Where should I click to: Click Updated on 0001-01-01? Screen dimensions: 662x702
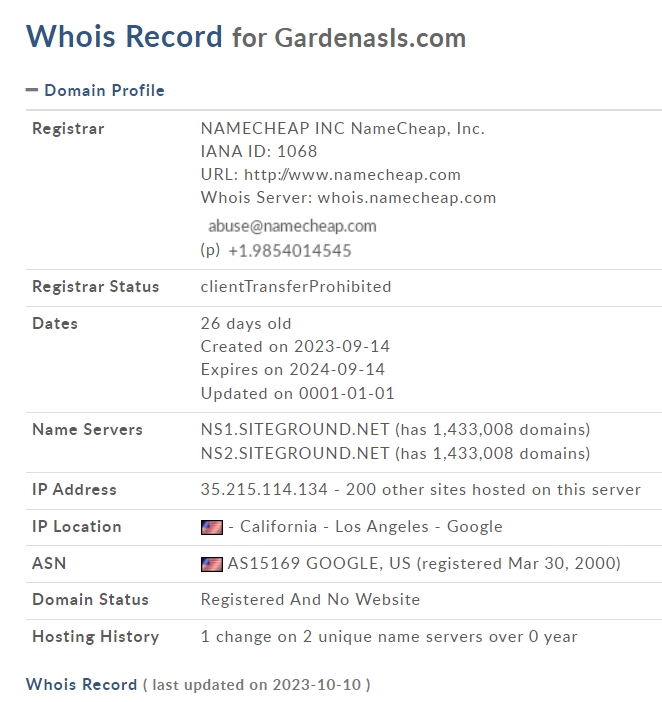click(297, 394)
